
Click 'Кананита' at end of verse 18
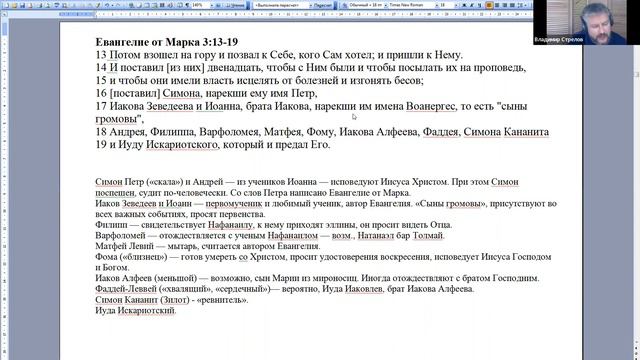tap(526, 131)
